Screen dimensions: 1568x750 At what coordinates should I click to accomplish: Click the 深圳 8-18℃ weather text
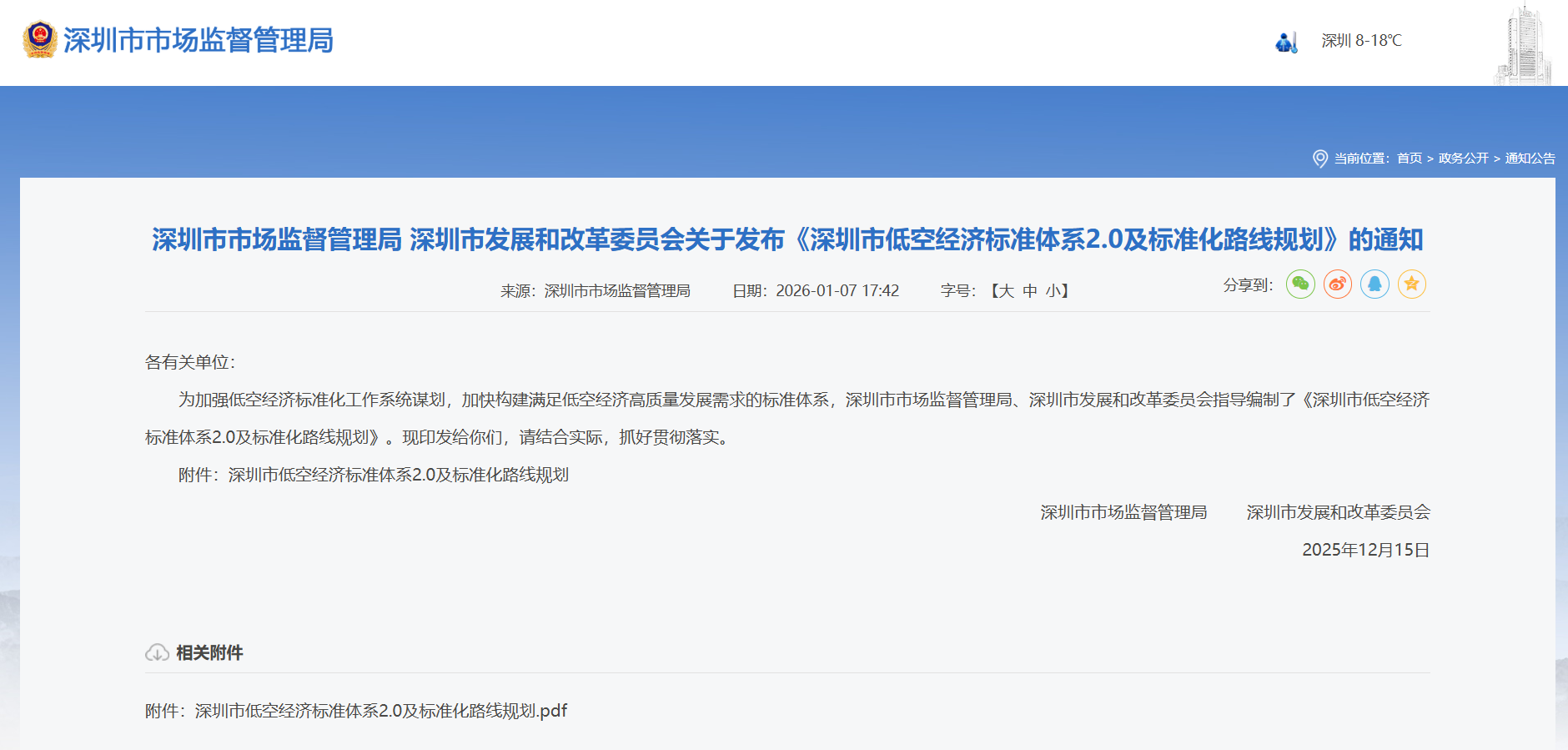tap(1361, 40)
